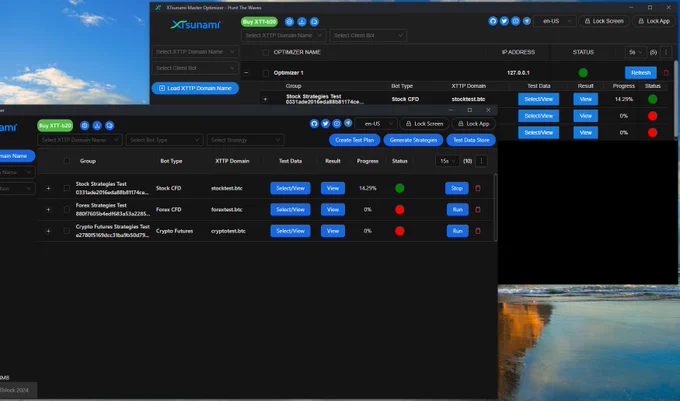680x401 pixels.
Task: Select/View test data for forextest.btc
Action: 290,209
